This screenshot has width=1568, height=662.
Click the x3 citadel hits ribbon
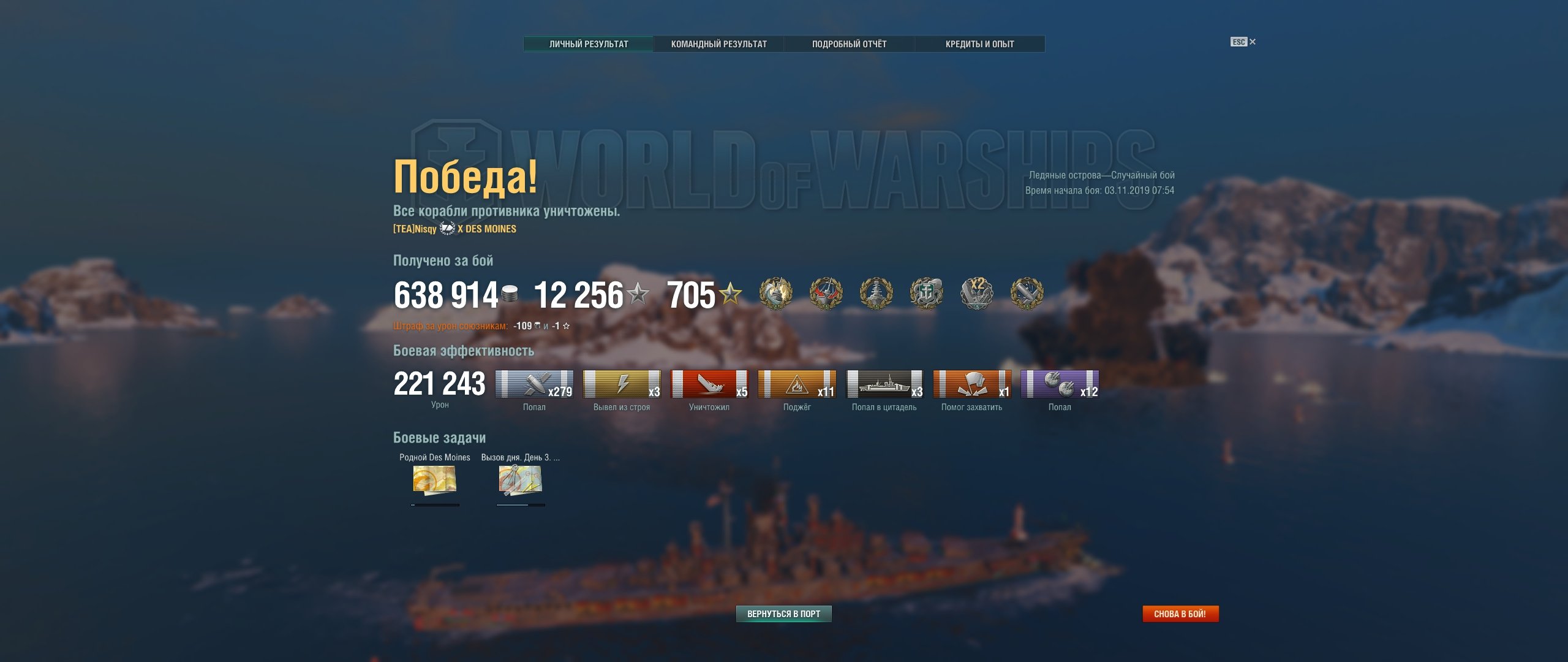point(884,384)
